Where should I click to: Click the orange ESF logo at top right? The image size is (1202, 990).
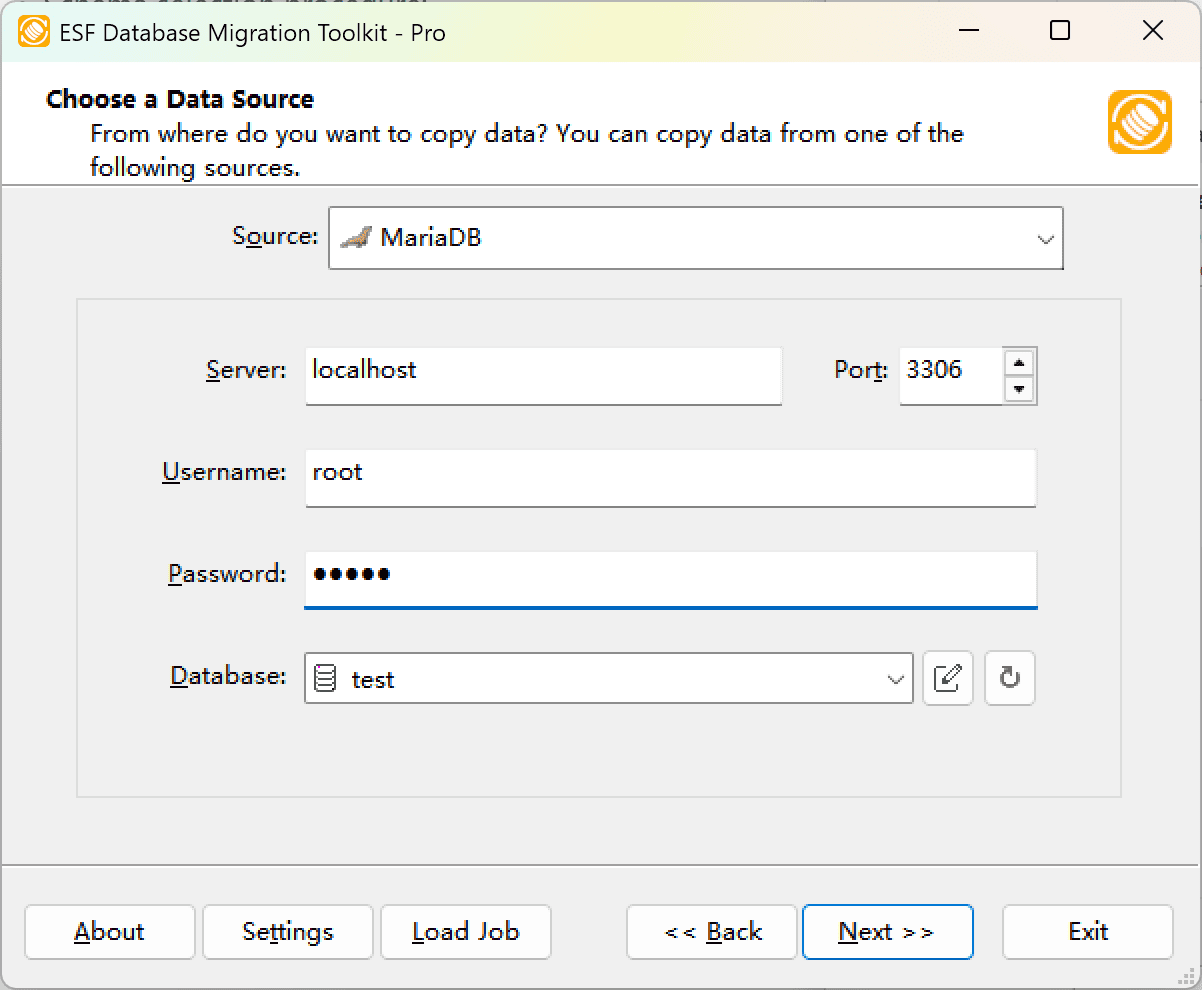(1139, 123)
